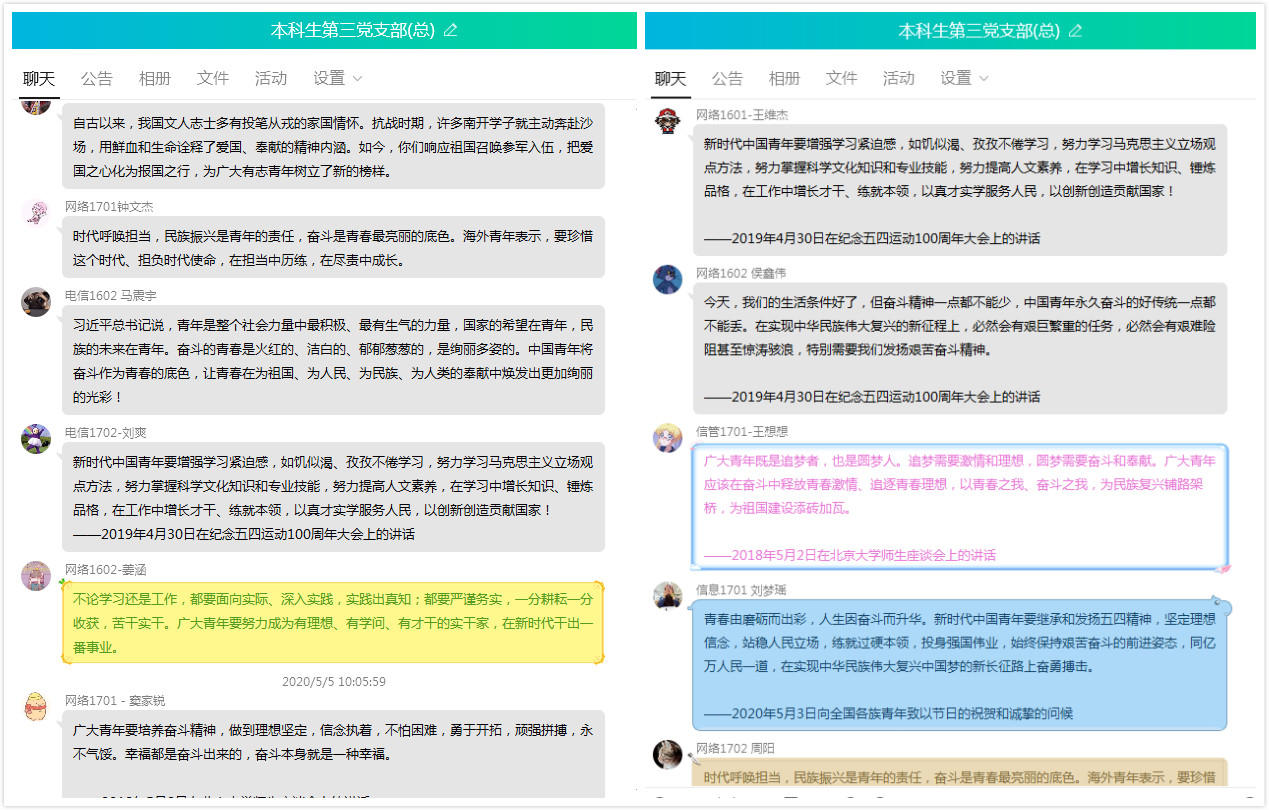Click avatar next to 信管1701-王想想
The height and width of the screenshot is (810, 1269).
pyautogui.click(x=668, y=438)
